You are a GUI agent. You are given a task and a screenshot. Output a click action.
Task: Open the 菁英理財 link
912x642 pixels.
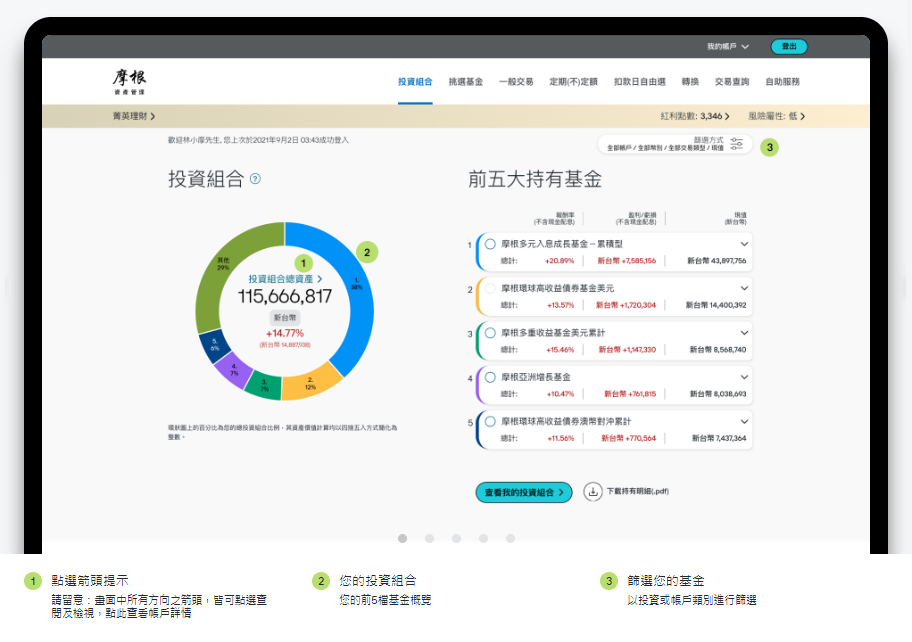[134, 116]
